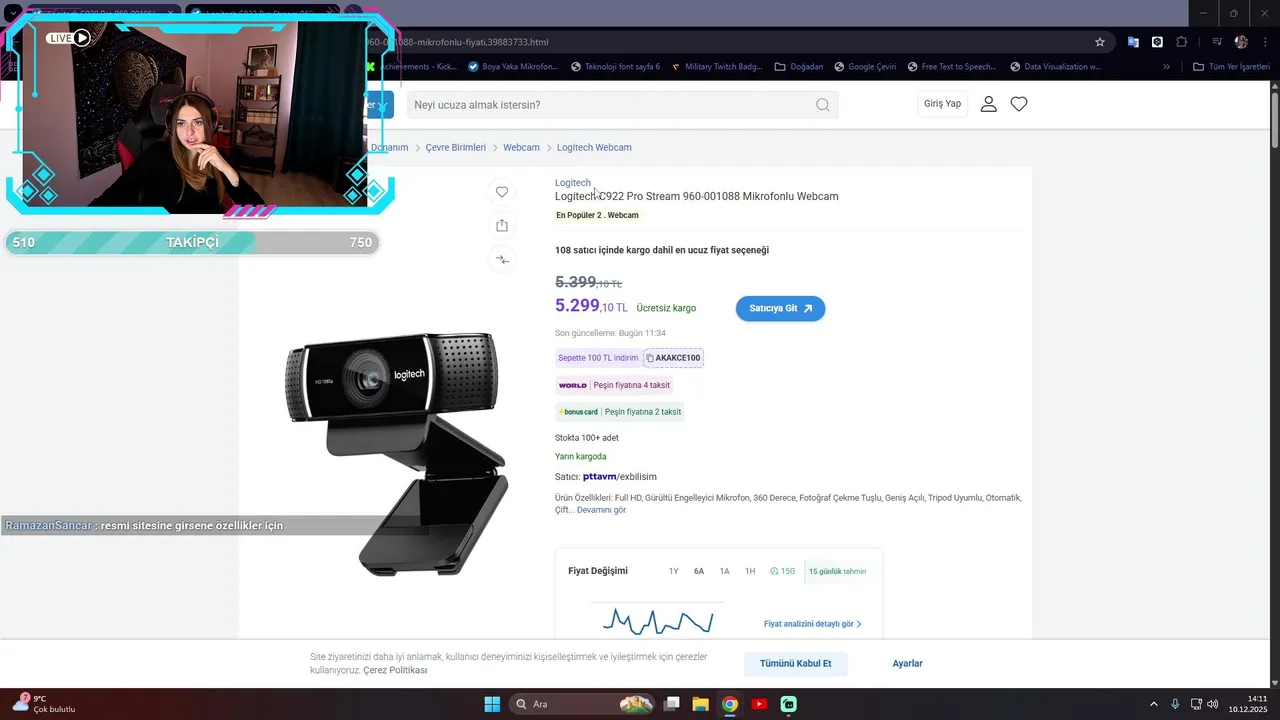Open the Çevre Birimleri breadcrumb
The image size is (1280, 720).
(x=455, y=147)
